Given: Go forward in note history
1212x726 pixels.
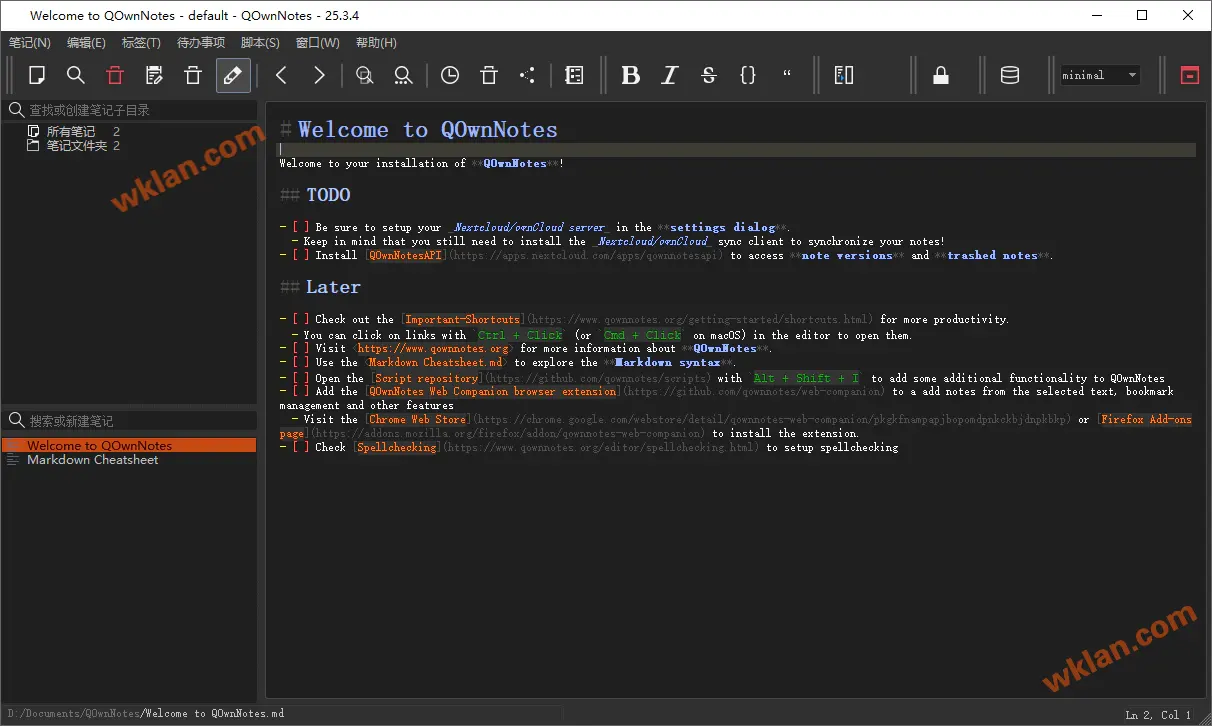Looking at the screenshot, I should click(x=319, y=75).
